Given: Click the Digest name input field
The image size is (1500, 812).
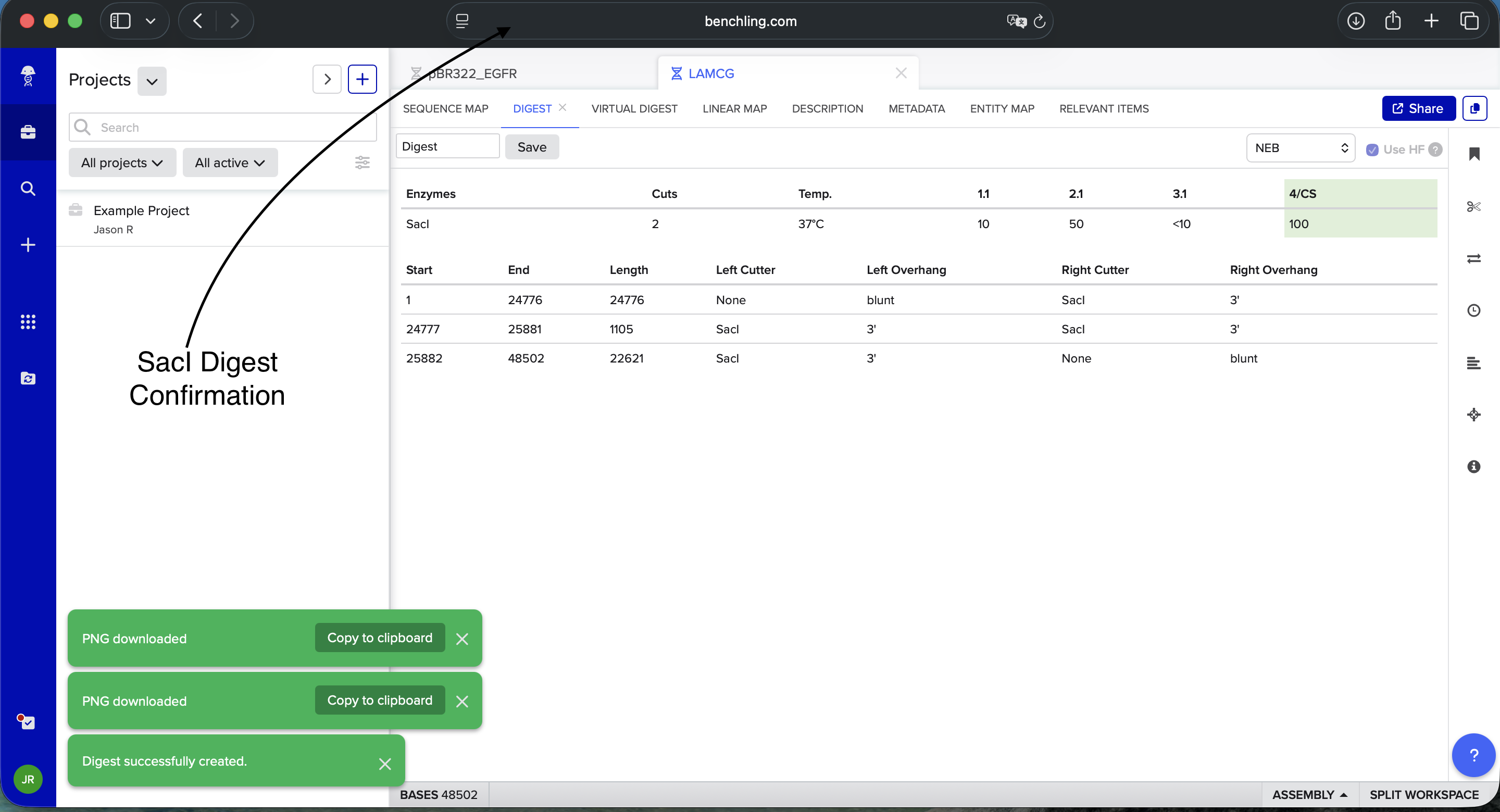Looking at the screenshot, I should [447, 146].
